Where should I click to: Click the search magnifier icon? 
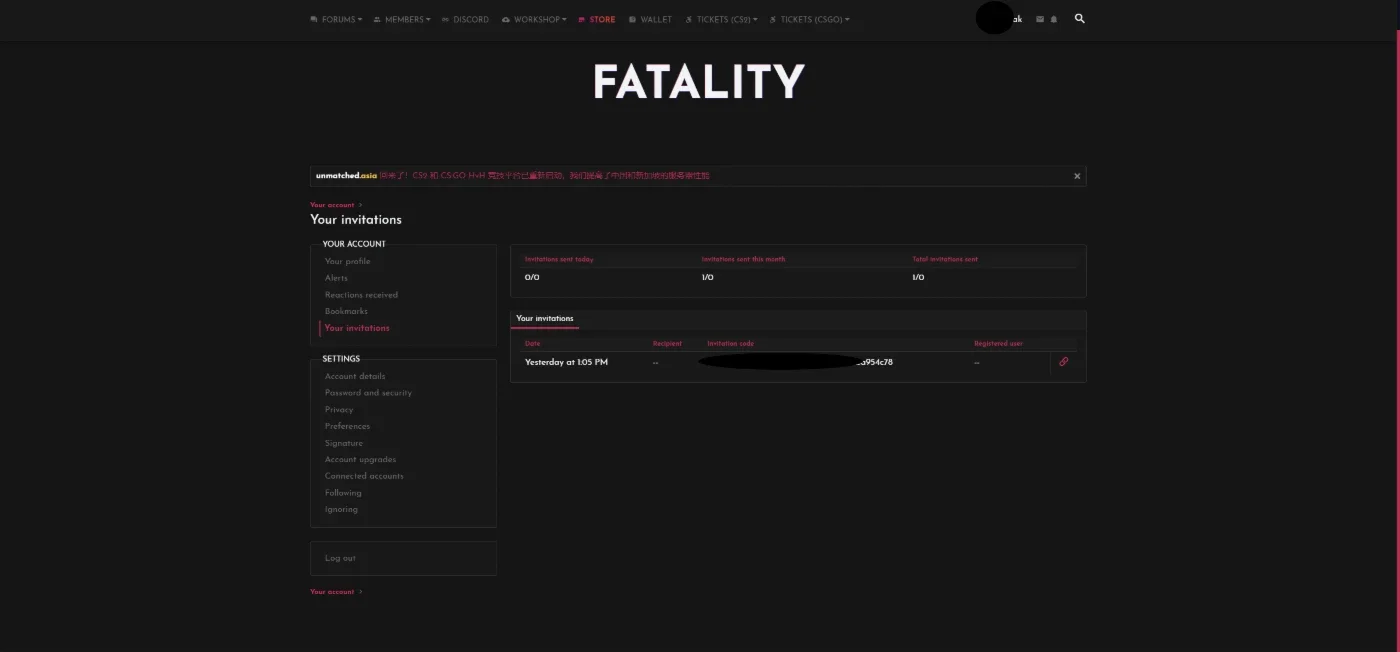[1079, 18]
